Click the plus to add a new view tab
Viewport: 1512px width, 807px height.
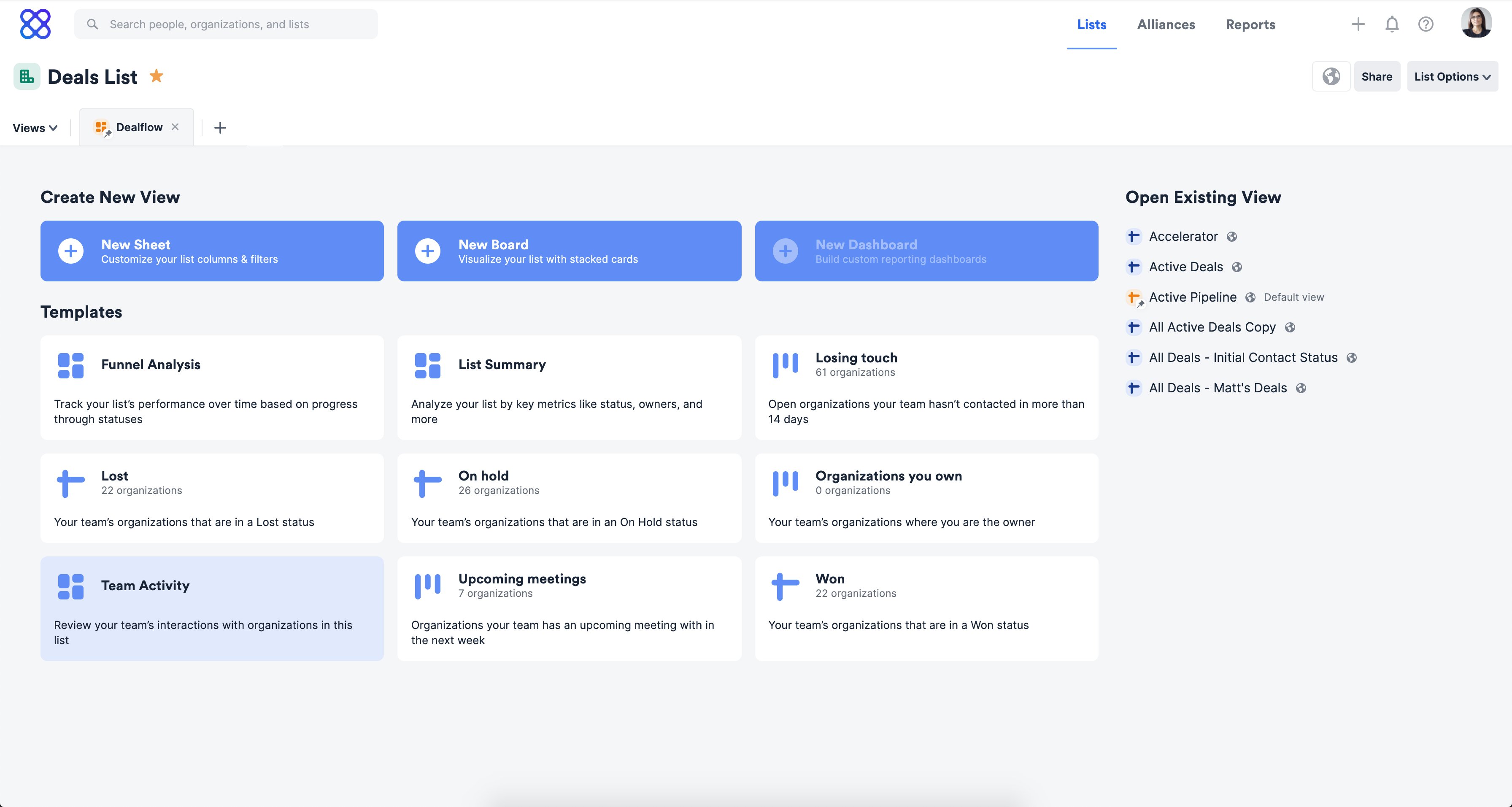(220, 127)
